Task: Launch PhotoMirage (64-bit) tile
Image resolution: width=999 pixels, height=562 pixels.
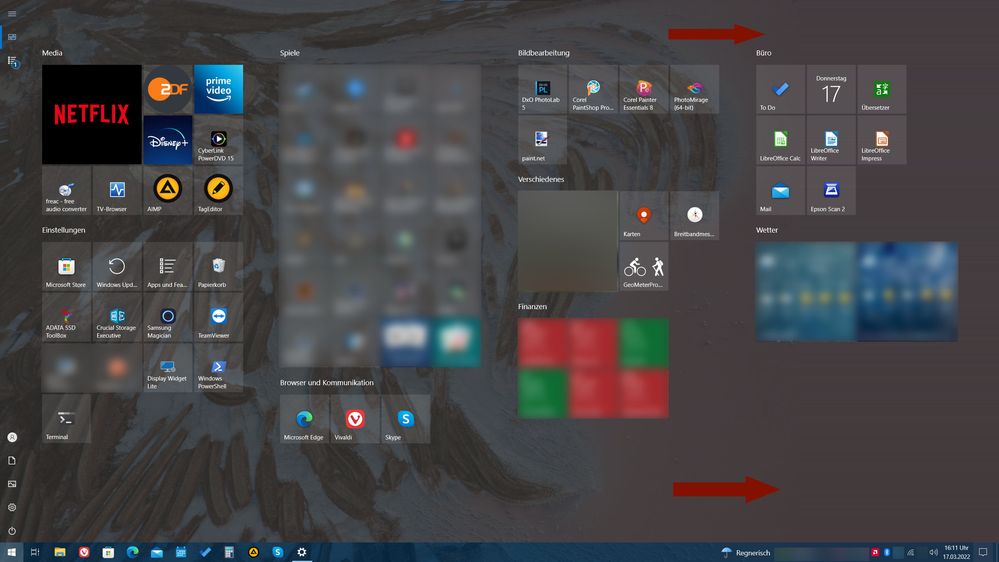Action: click(694, 89)
